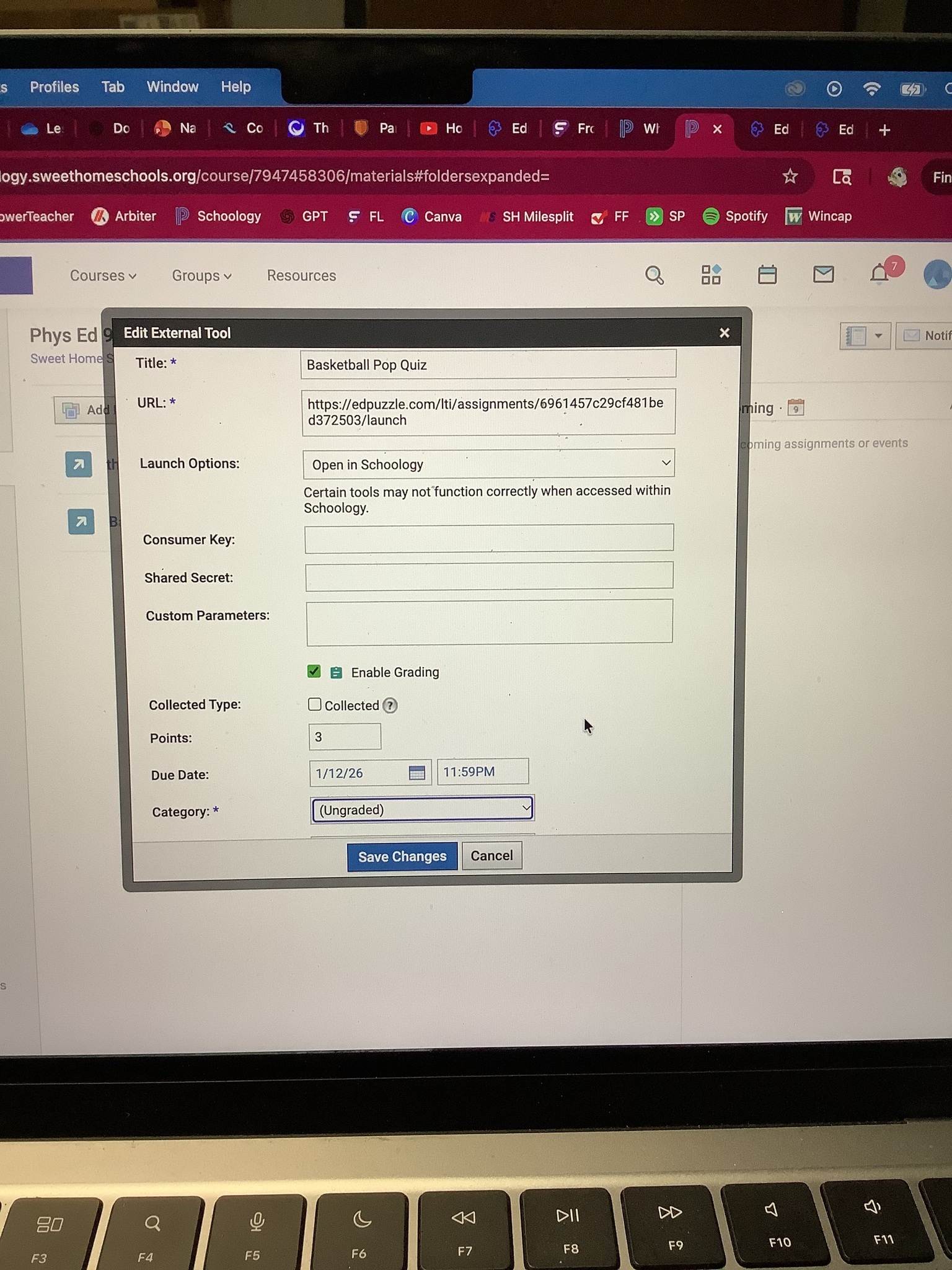Open the notifications bell icon
Viewport: 952px width, 1270px height.
(x=879, y=273)
